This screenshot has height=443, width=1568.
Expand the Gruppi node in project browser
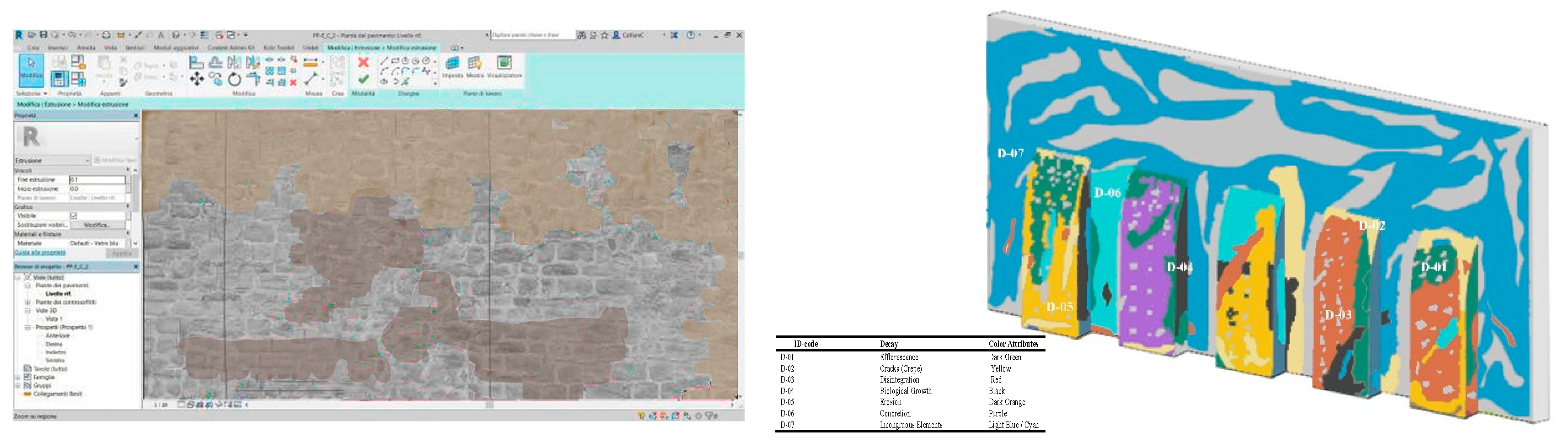[x=18, y=386]
